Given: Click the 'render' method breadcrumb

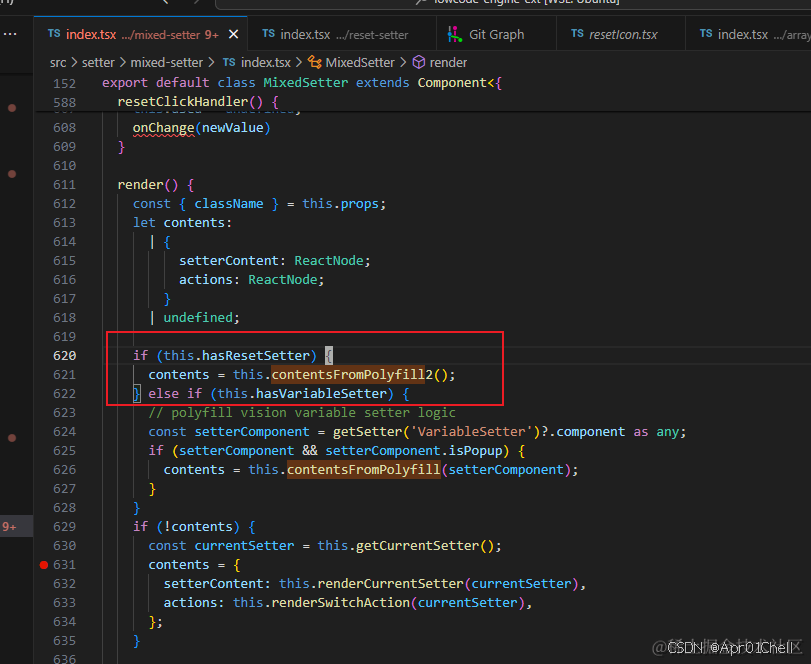Looking at the screenshot, I should [x=448, y=63].
